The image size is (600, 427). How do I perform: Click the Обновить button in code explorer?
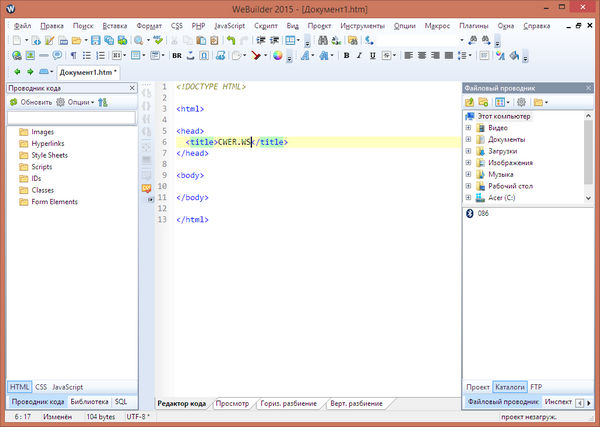click(x=30, y=102)
